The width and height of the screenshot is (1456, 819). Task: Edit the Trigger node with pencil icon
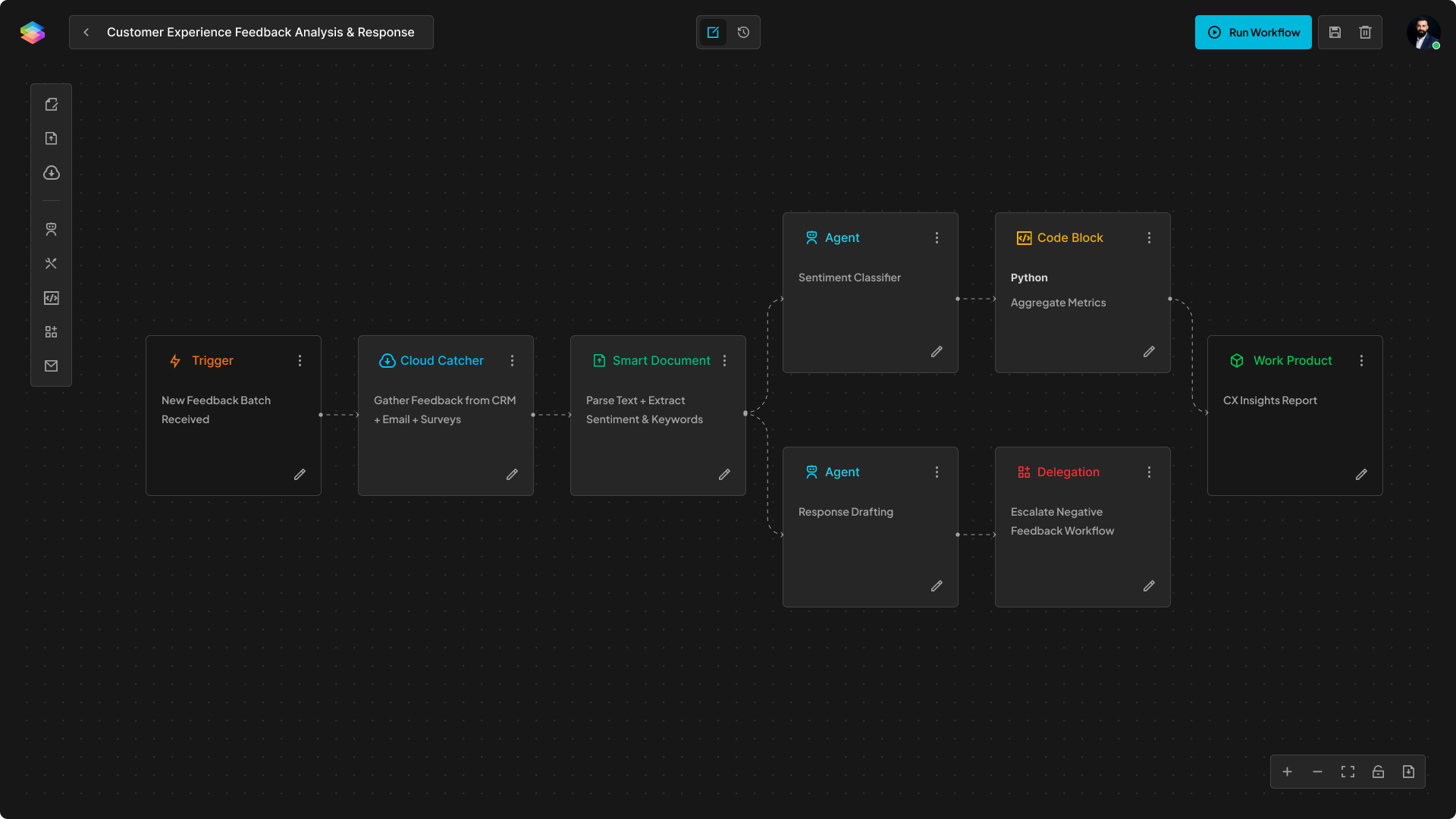[x=300, y=475]
